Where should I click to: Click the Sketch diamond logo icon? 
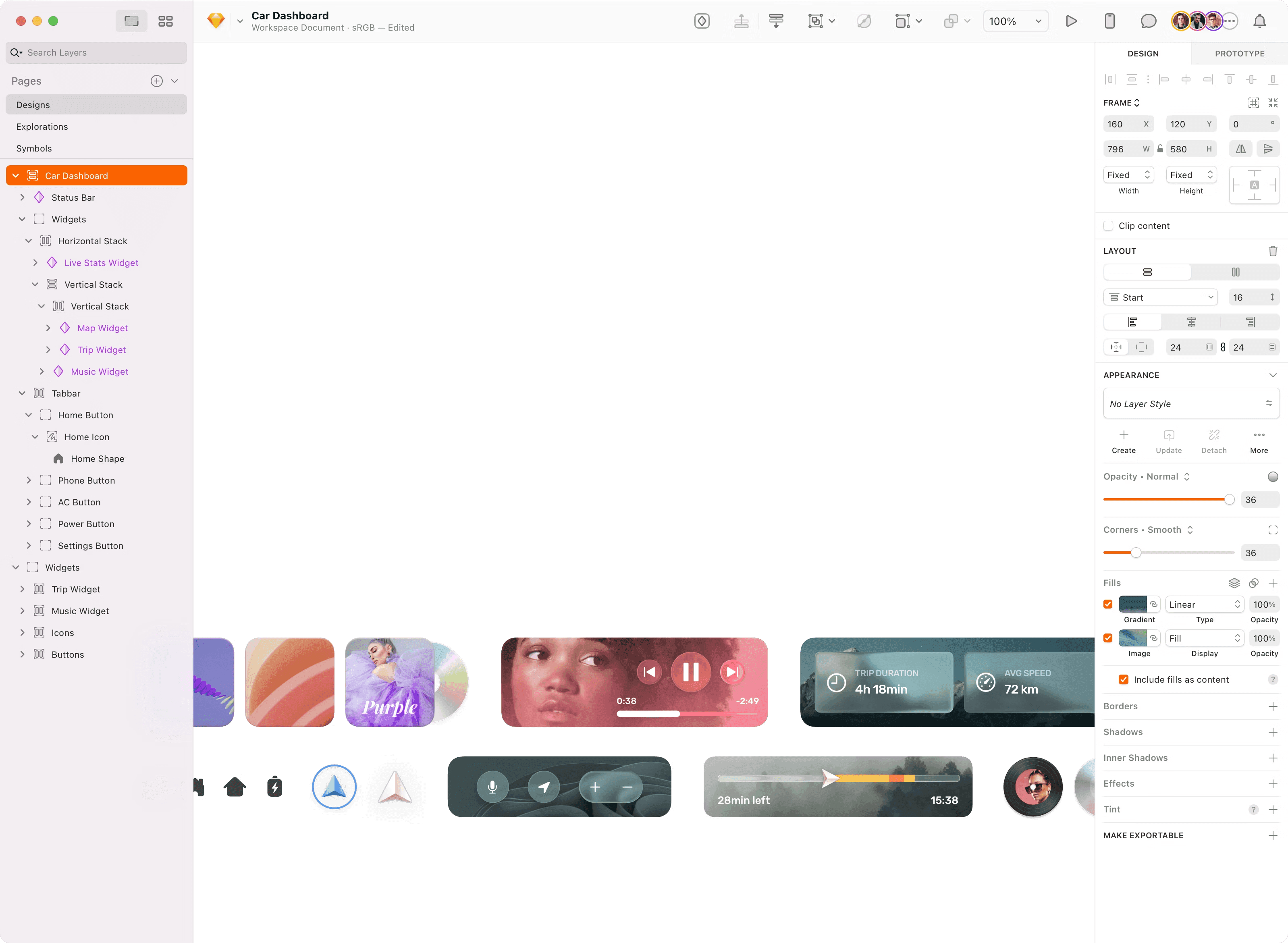(x=216, y=21)
